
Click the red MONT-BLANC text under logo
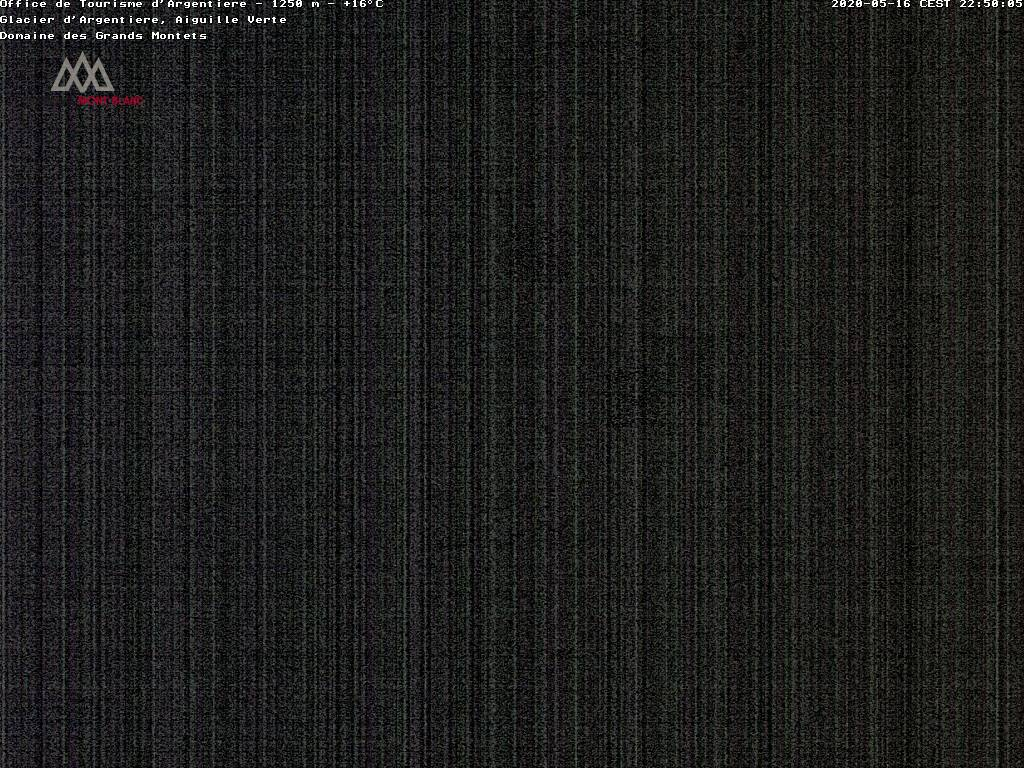tap(110, 101)
